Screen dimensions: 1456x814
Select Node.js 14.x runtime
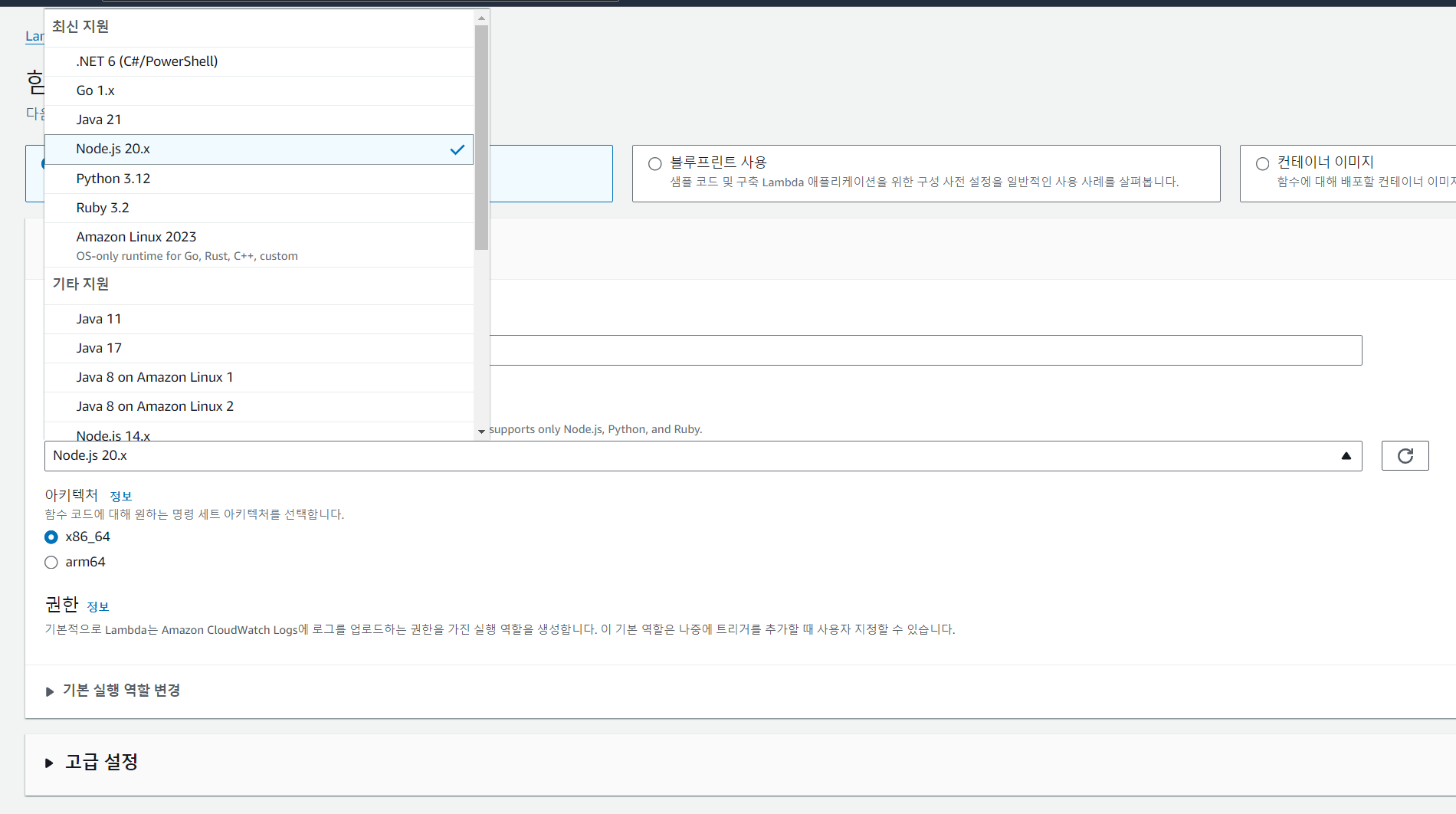tap(259, 433)
